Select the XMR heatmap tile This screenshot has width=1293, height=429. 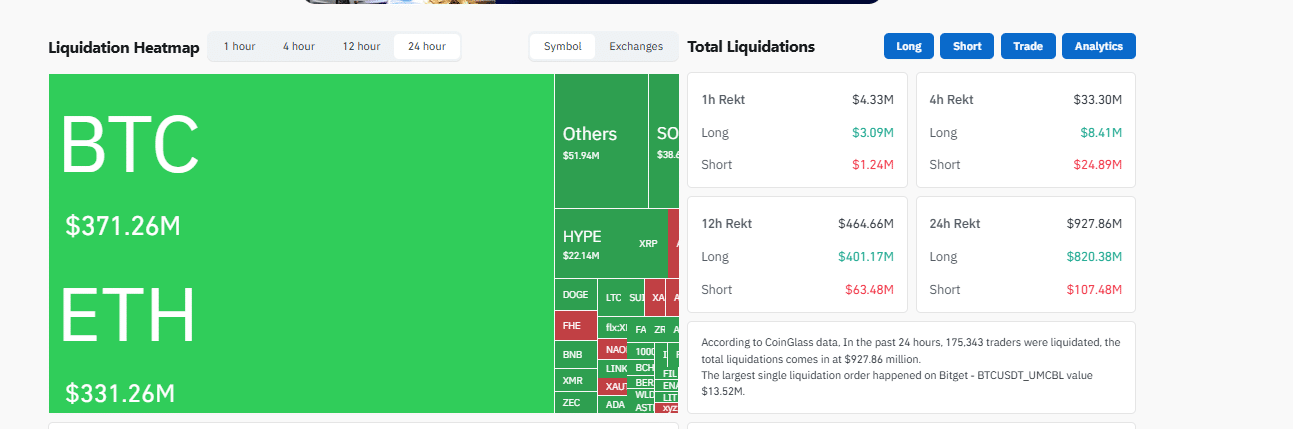coord(575,380)
